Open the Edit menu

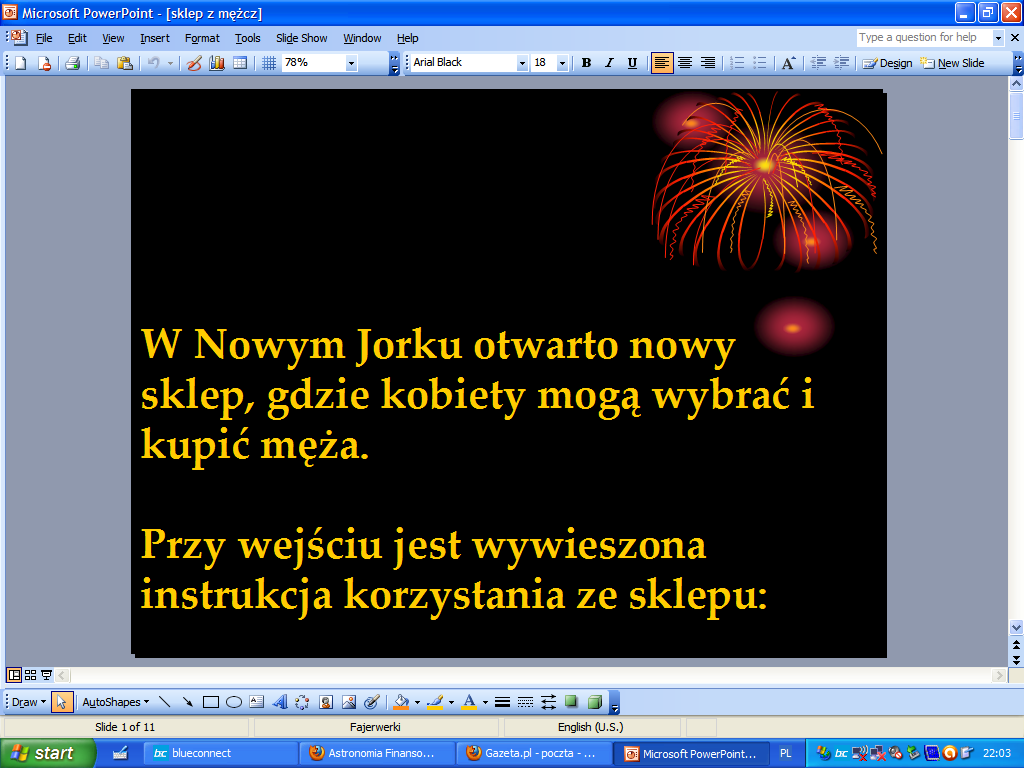[x=77, y=38]
